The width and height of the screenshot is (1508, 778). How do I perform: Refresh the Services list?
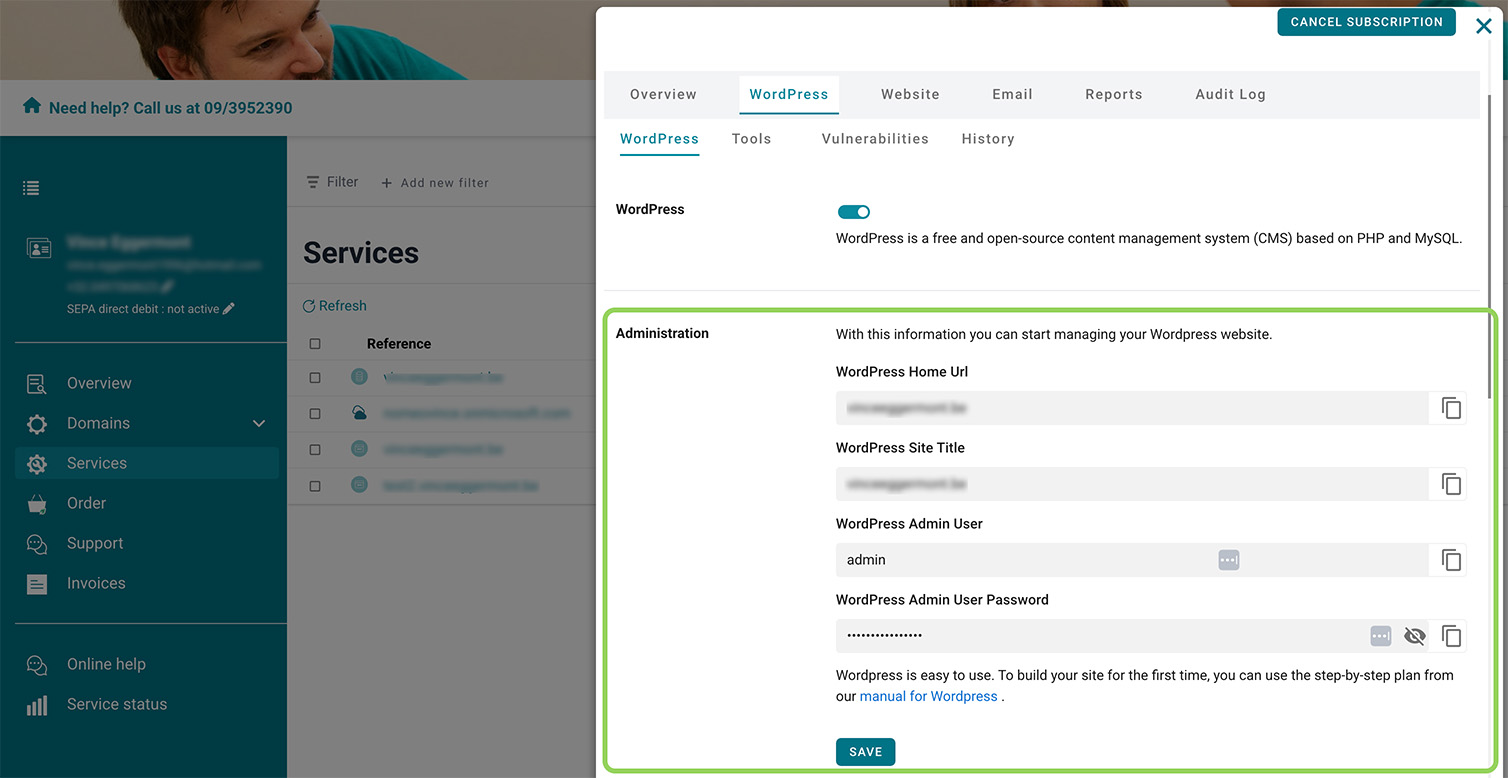[335, 306]
